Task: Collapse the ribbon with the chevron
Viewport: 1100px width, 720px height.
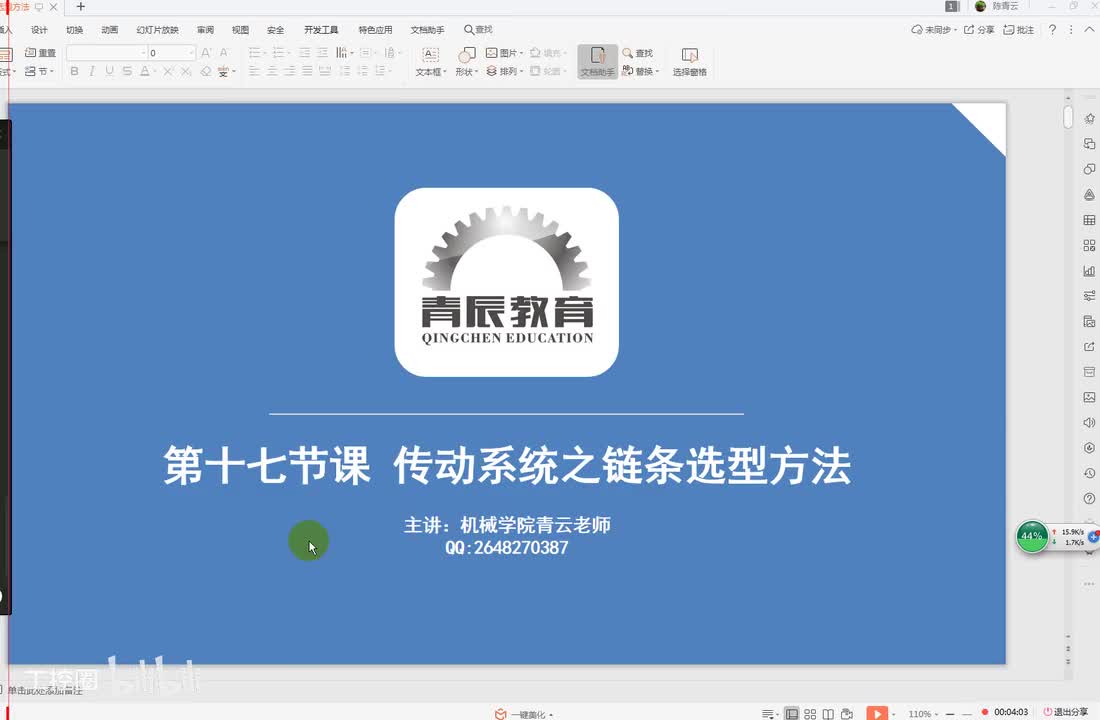Action: [x=1089, y=29]
